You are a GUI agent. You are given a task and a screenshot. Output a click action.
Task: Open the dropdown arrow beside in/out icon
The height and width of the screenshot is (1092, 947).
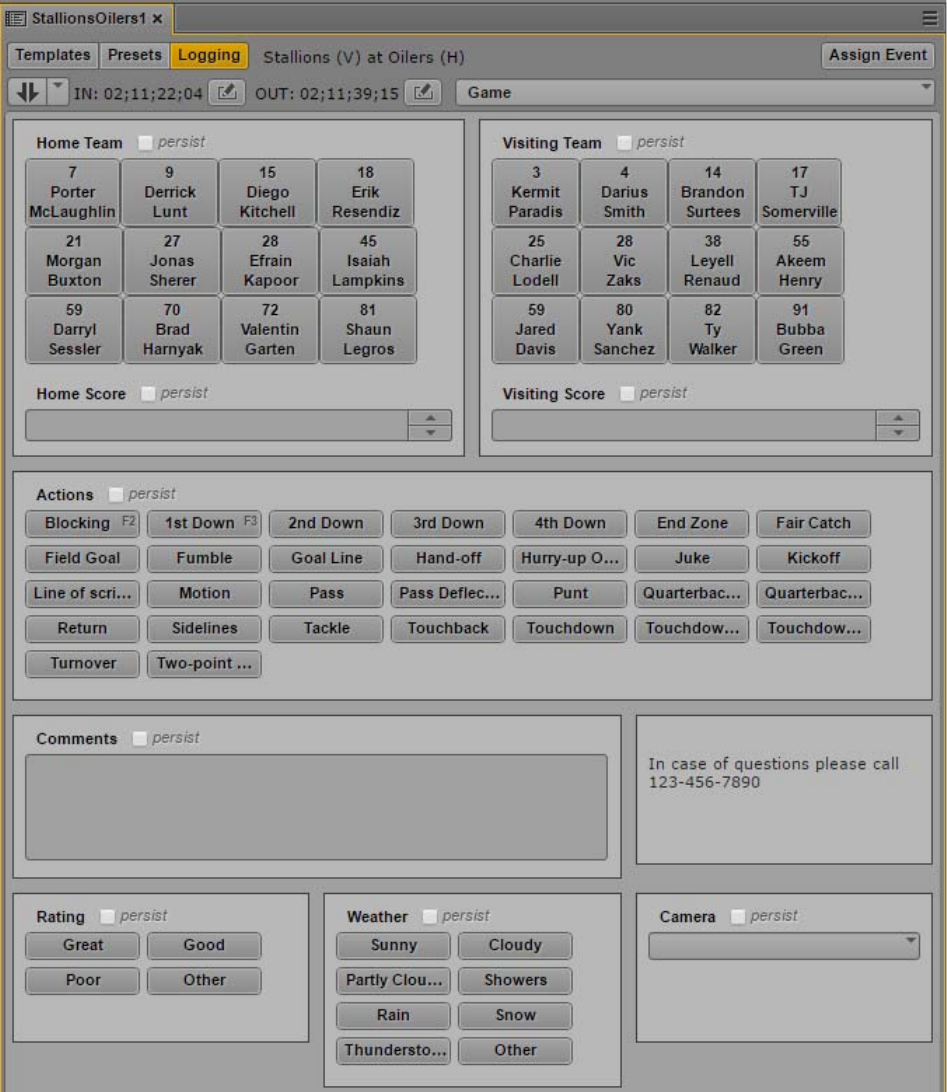click(x=58, y=92)
